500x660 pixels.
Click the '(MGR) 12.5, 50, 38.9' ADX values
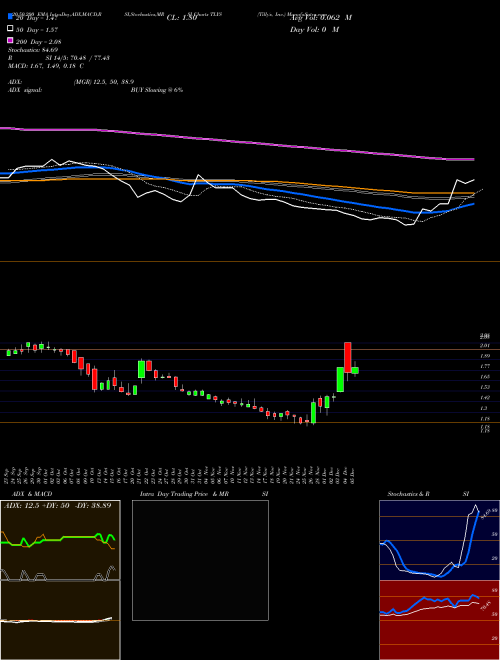click(104, 82)
